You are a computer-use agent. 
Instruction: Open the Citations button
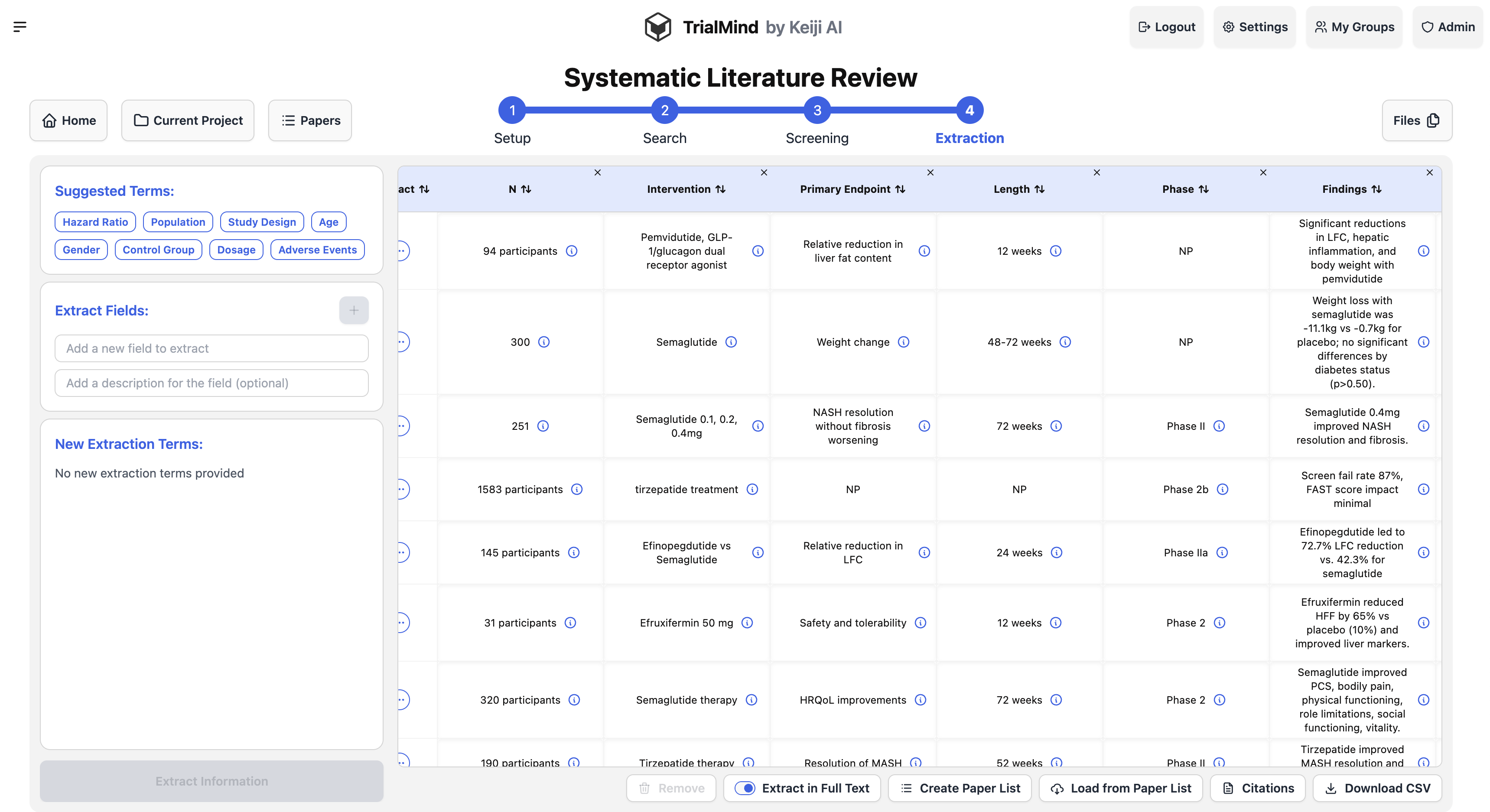point(1257,788)
